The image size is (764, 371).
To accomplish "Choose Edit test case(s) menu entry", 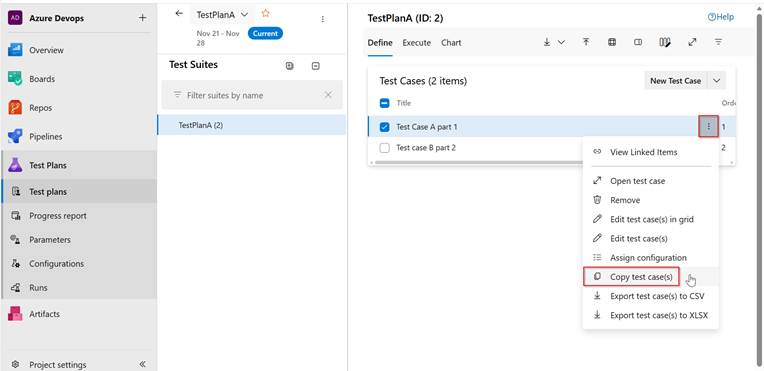I will click(x=650, y=238).
